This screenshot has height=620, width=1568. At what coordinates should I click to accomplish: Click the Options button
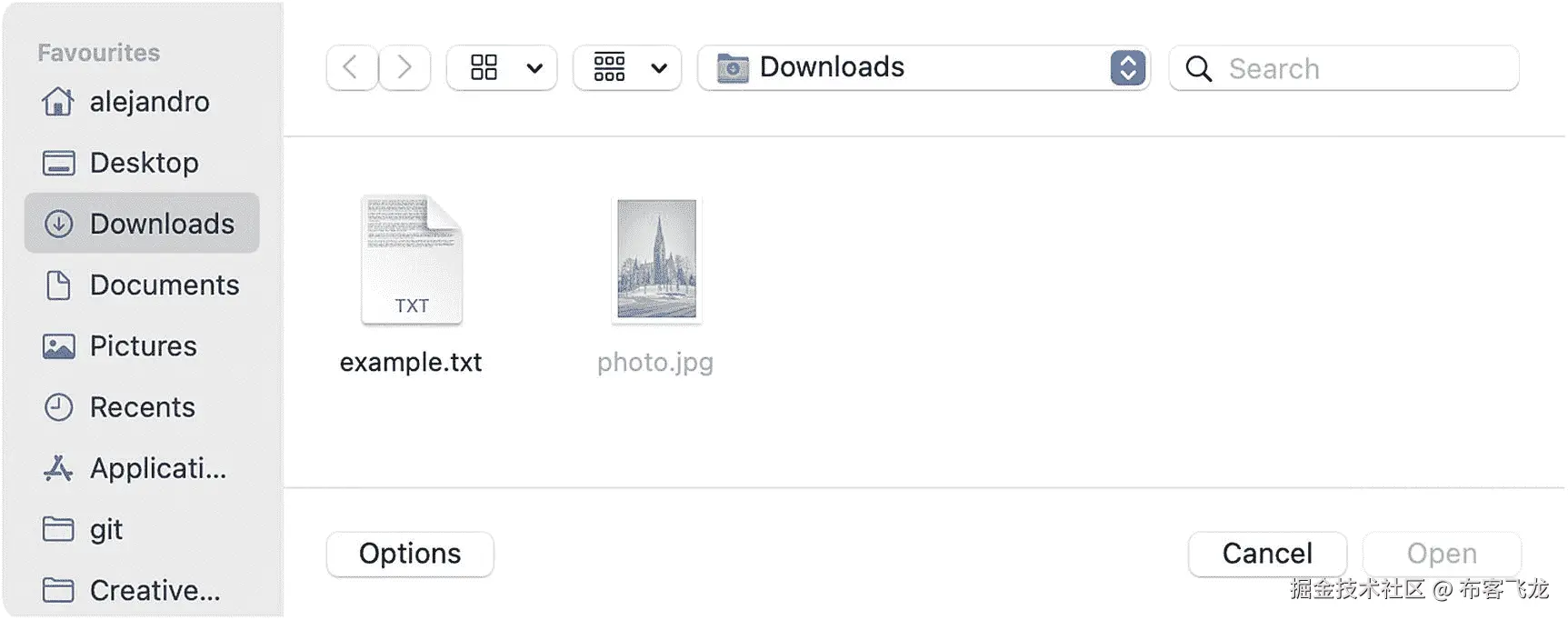tap(410, 554)
